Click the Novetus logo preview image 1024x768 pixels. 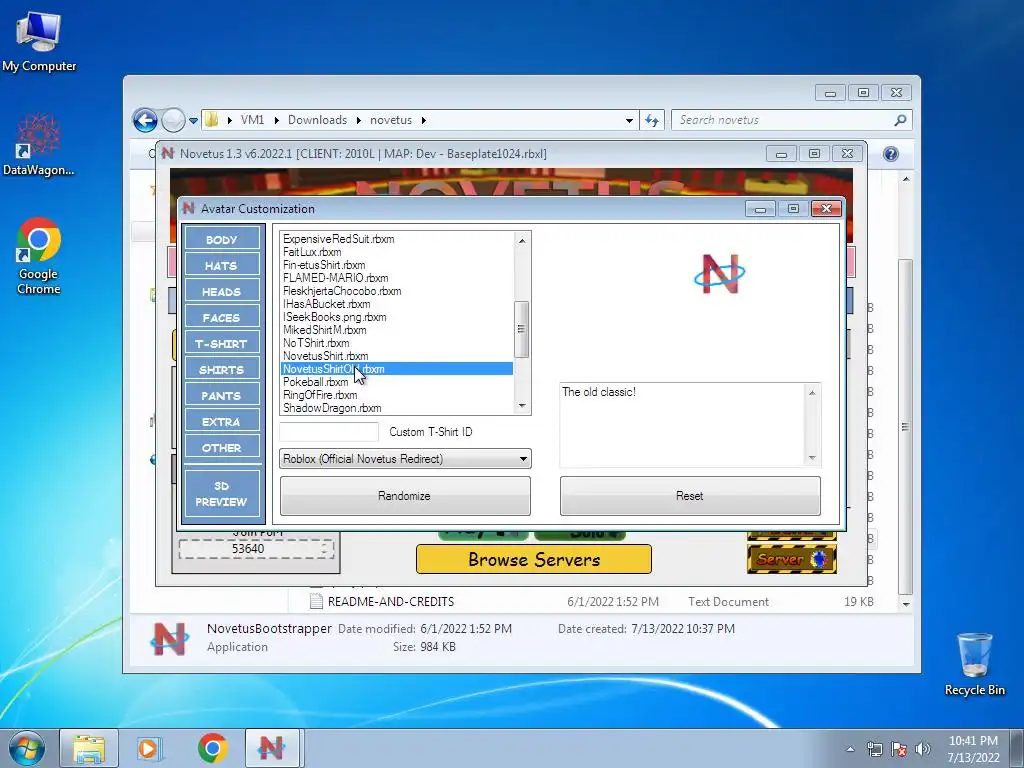pyautogui.click(x=720, y=274)
